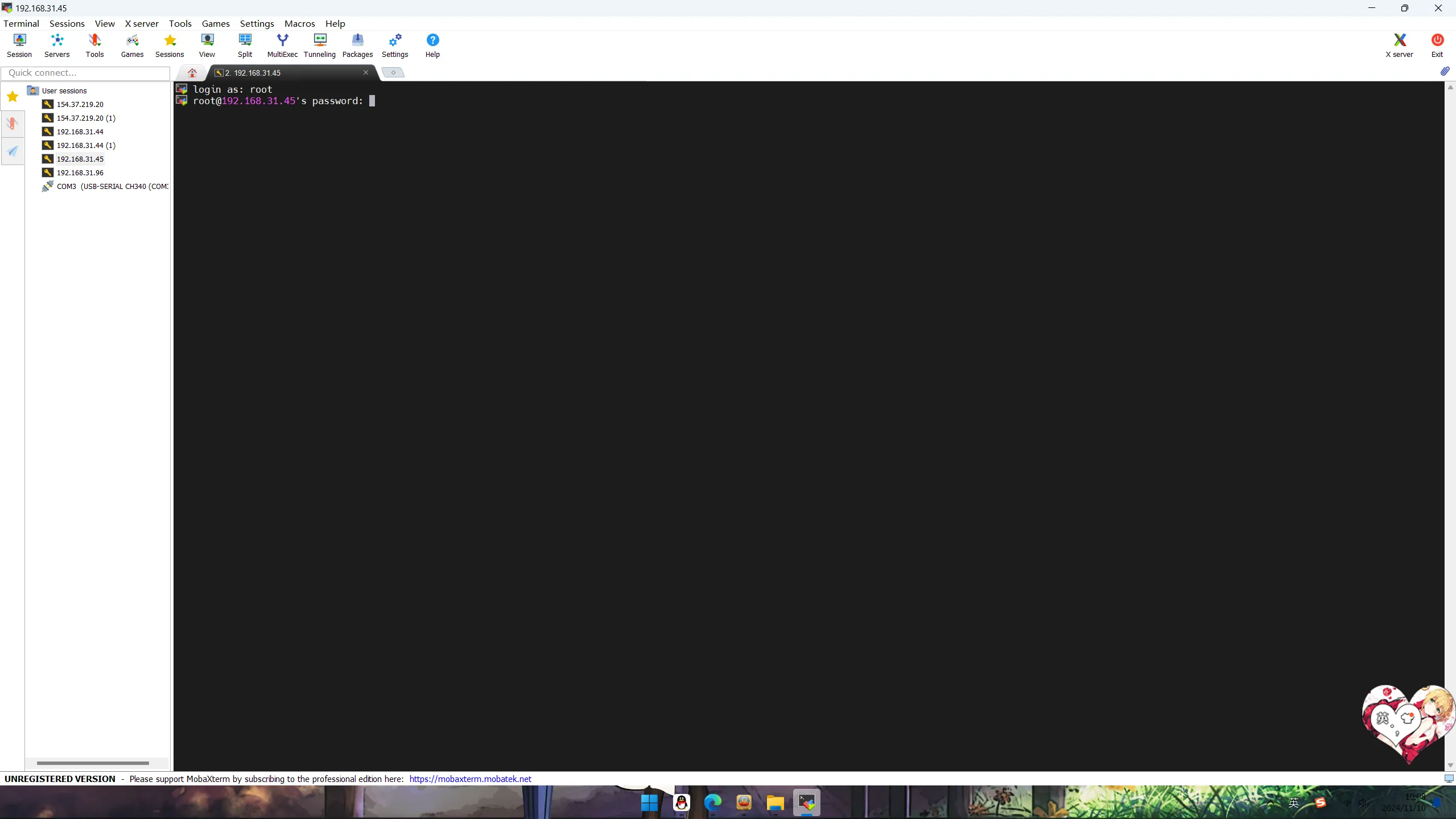Open a new tab with plus button
1456x819 pixels.
coord(393,73)
